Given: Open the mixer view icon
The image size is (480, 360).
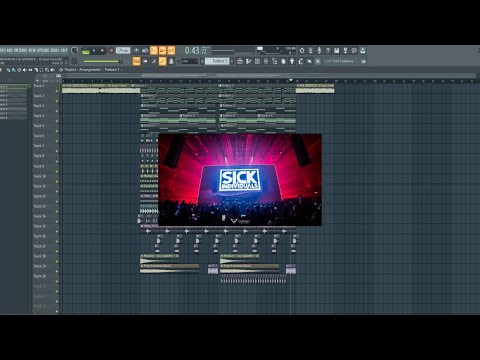Looking at the screenshot, I should (x=266, y=61).
